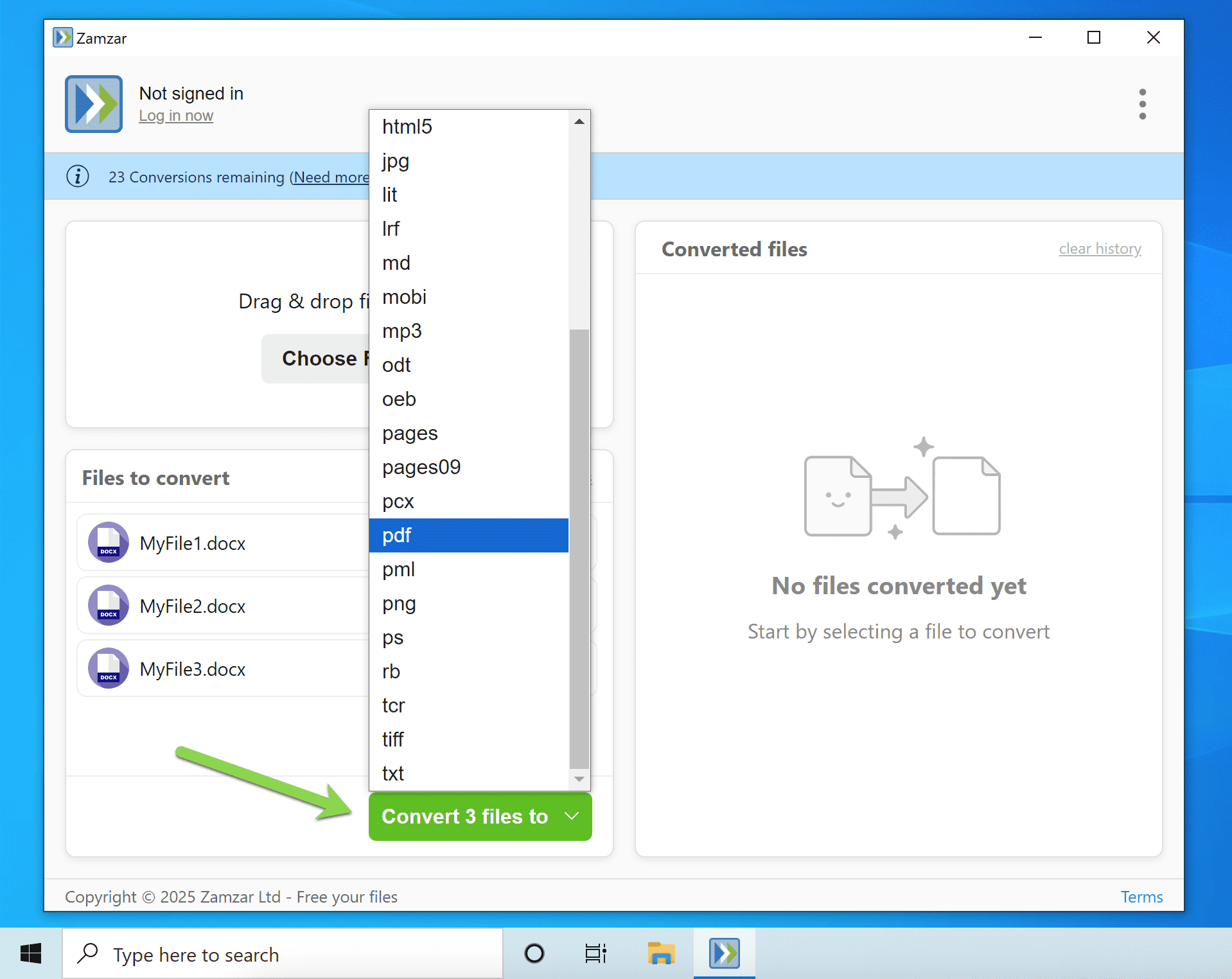Clear the converted files history
This screenshot has width=1232, height=979.
point(1099,249)
